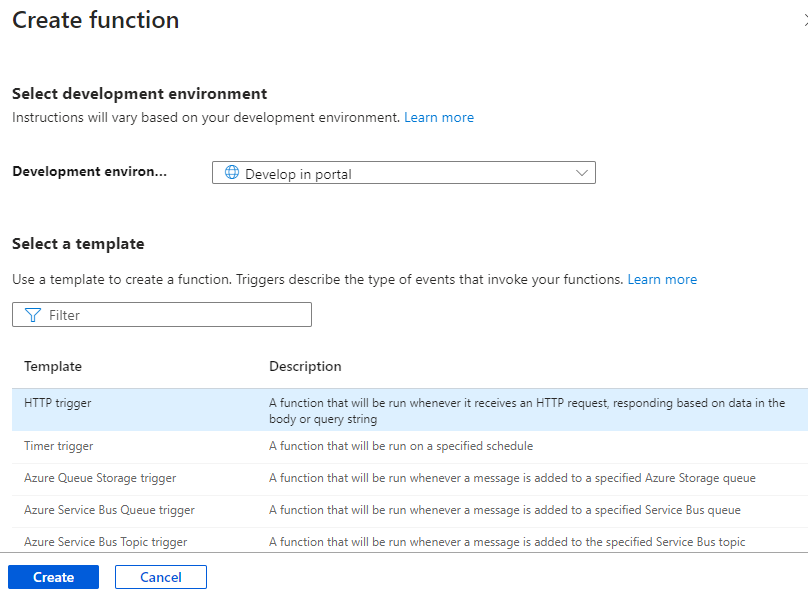Click the Queue Storage trigger description

[512, 478]
